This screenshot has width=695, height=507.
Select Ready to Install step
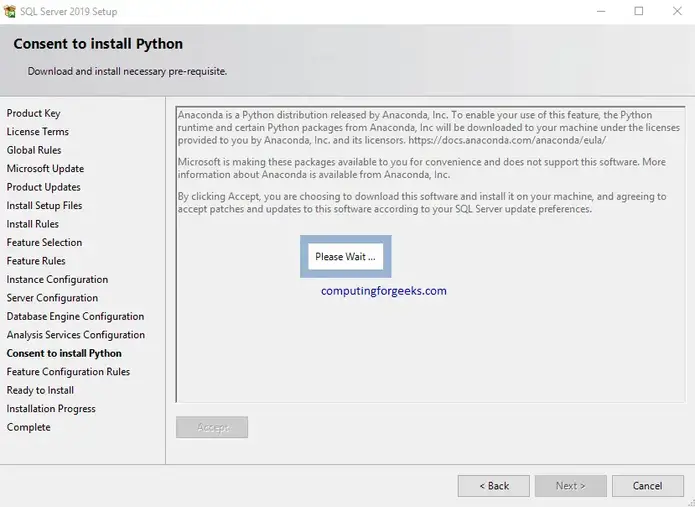(40, 390)
